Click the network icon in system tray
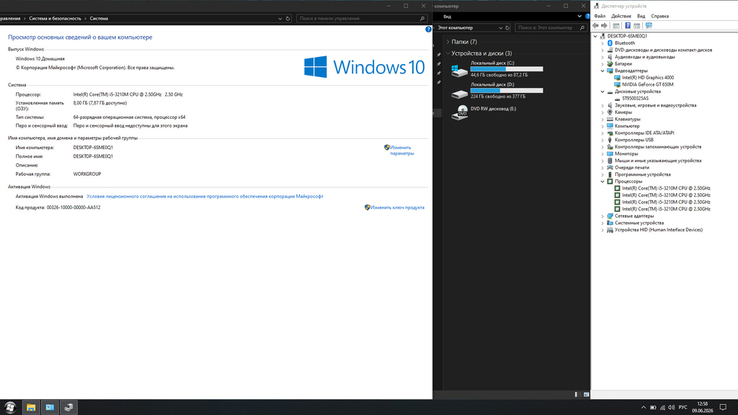 coord(662,407)
